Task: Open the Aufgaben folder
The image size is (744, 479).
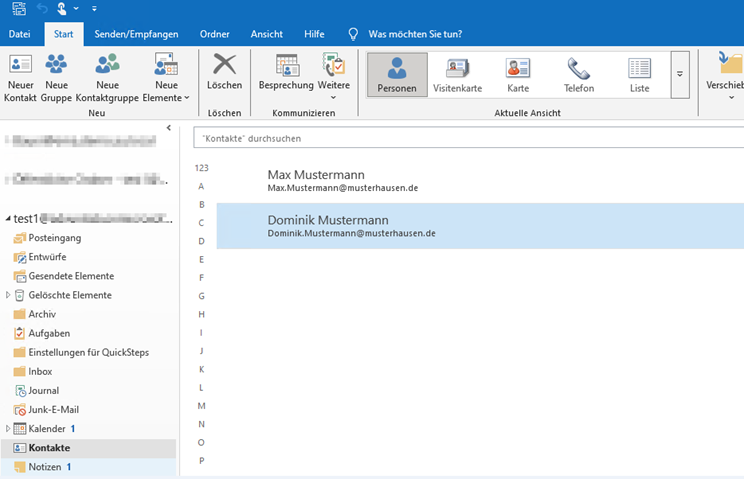Action: click(x=49, y=333)
